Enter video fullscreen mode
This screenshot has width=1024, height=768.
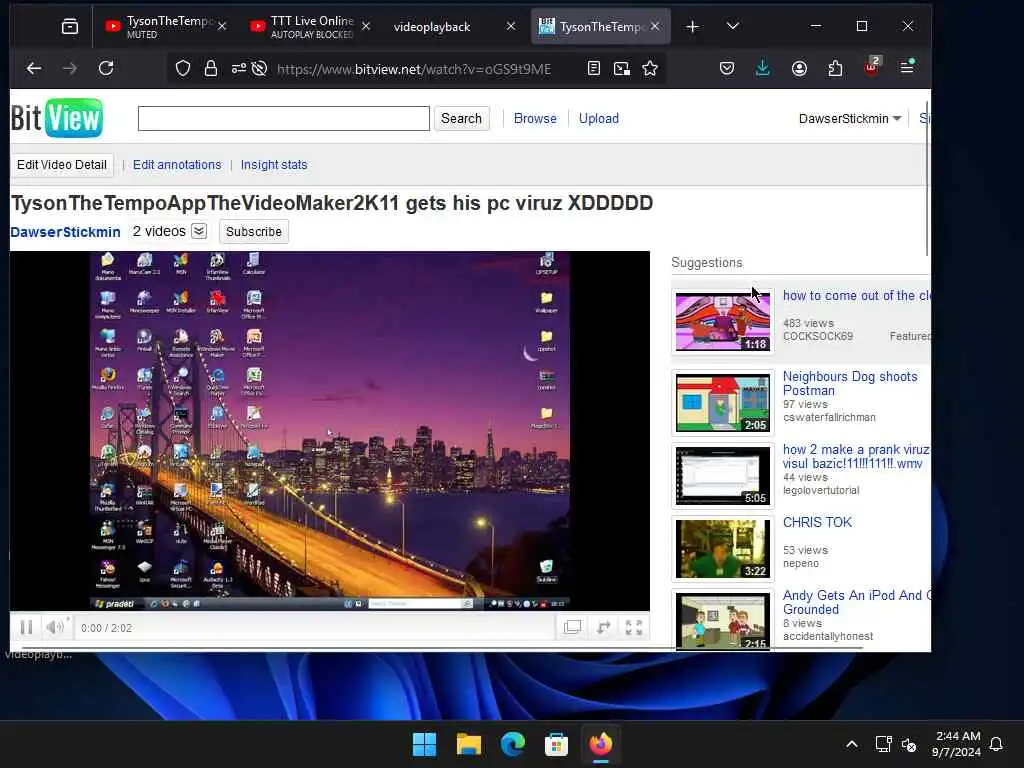tap(633, 628)
